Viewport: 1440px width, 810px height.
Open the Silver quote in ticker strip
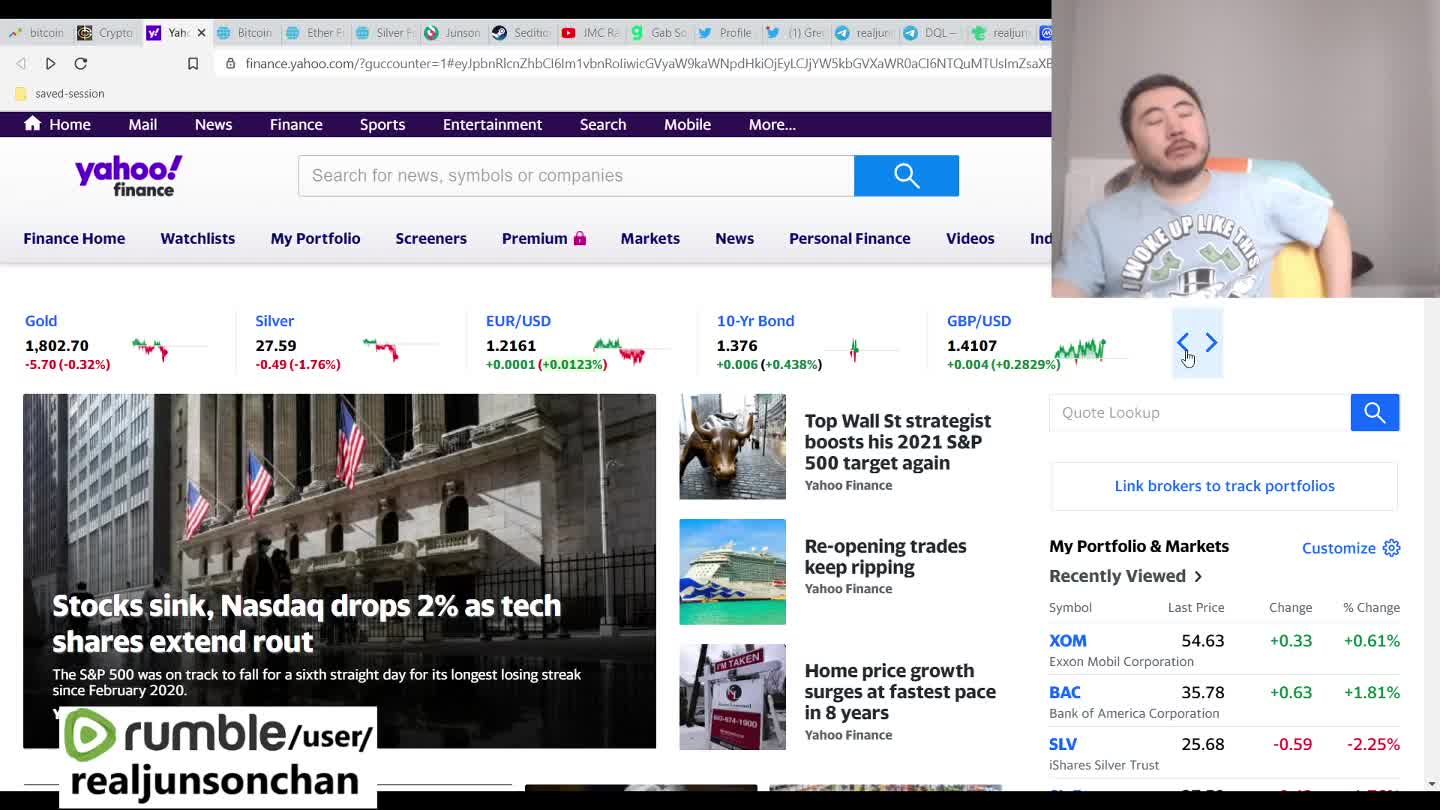tap(274, 320)
